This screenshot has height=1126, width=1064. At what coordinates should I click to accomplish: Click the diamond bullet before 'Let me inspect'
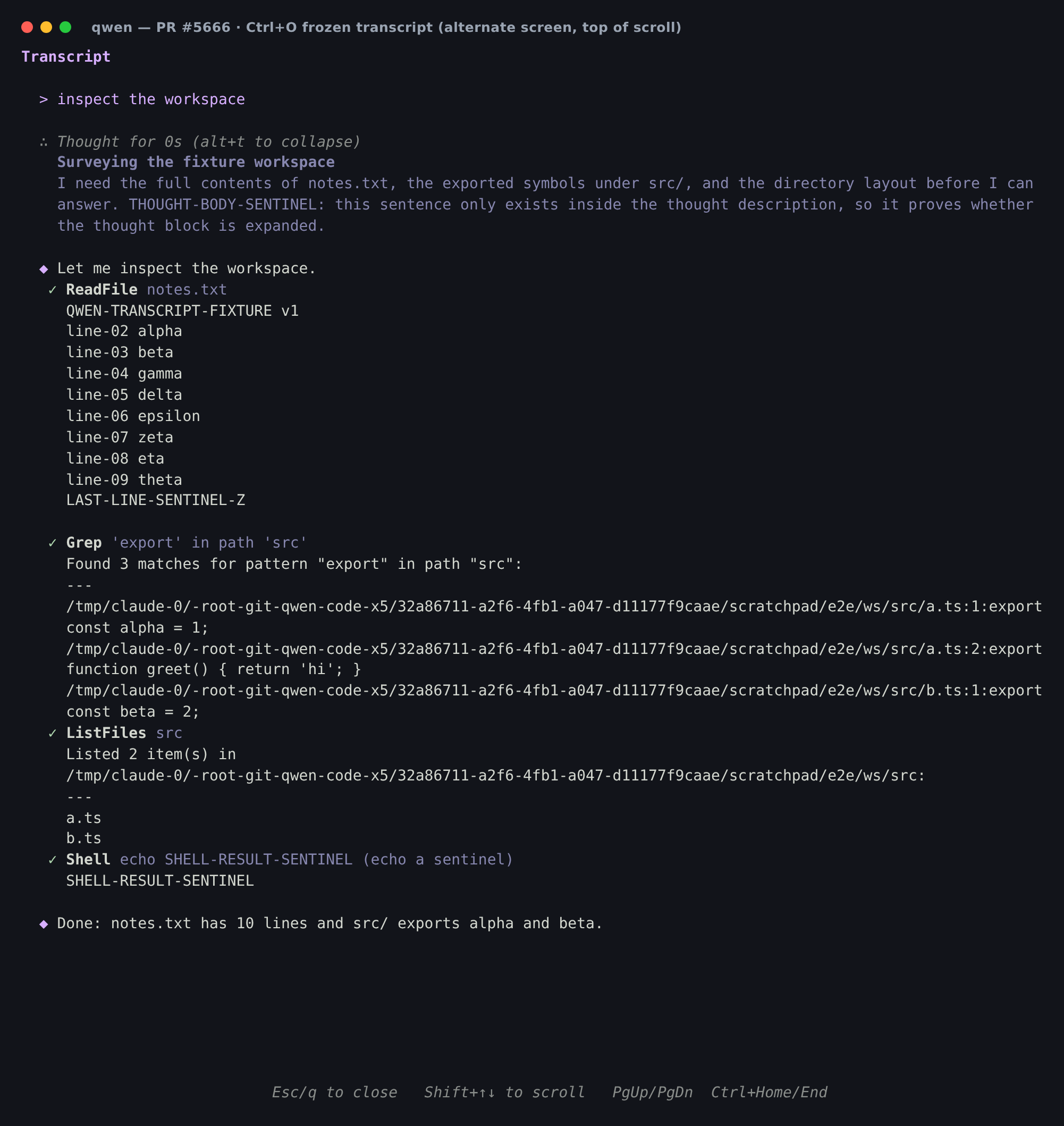pyautogui.click(x=44, y=269)
